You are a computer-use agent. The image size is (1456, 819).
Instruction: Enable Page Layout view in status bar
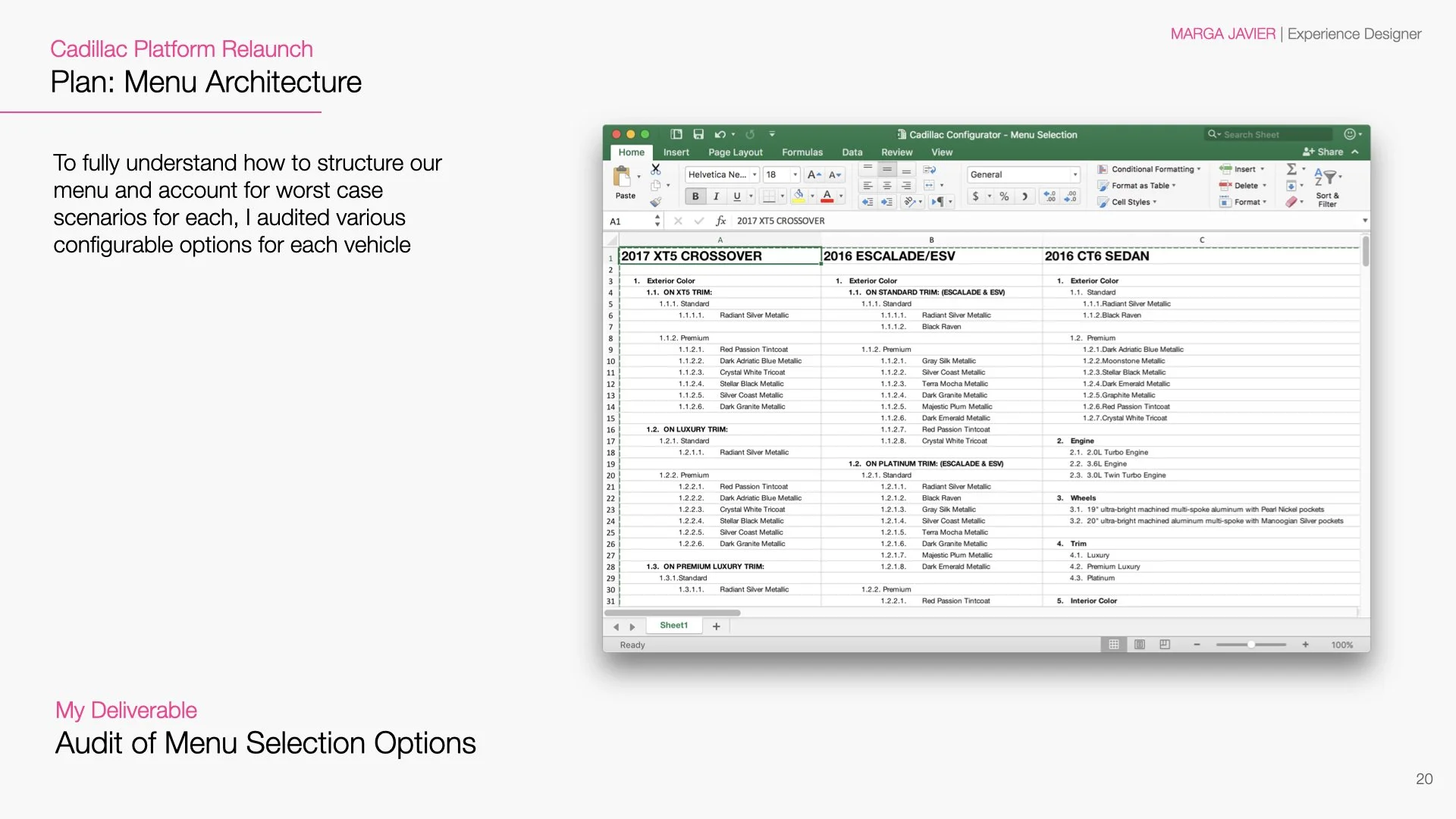tap(1139, 645)
